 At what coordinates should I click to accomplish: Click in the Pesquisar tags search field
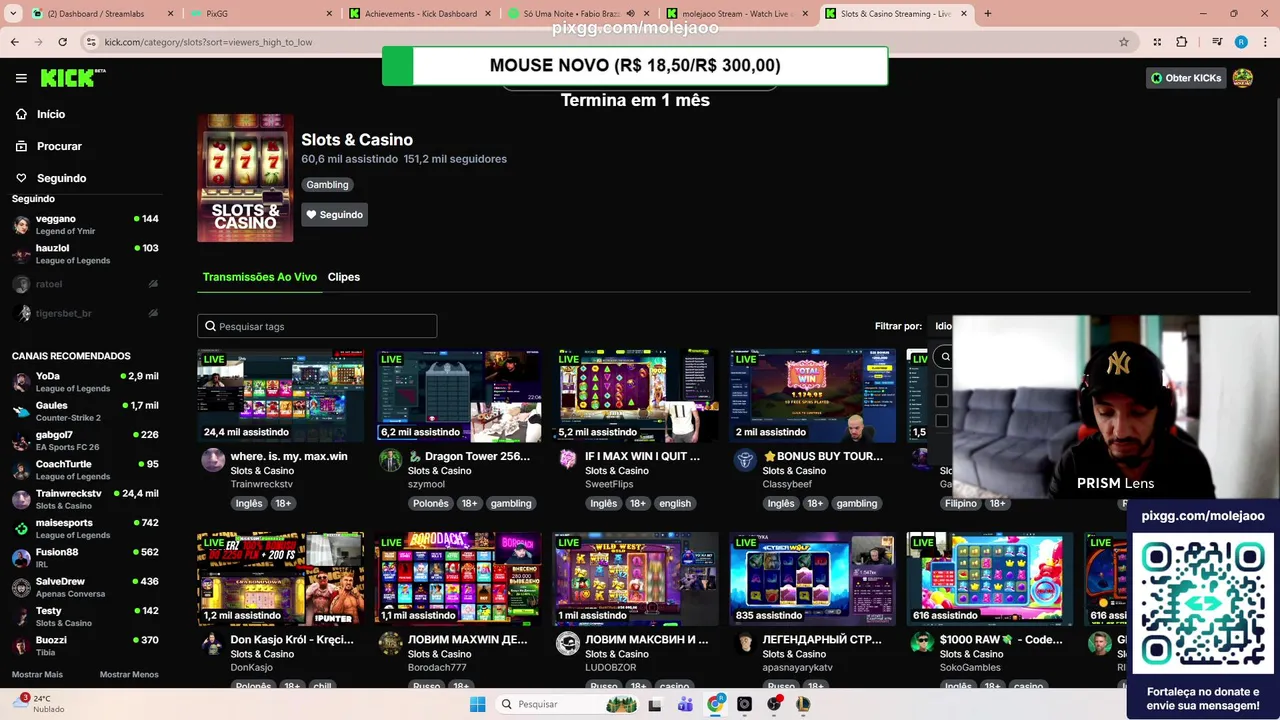317,326
